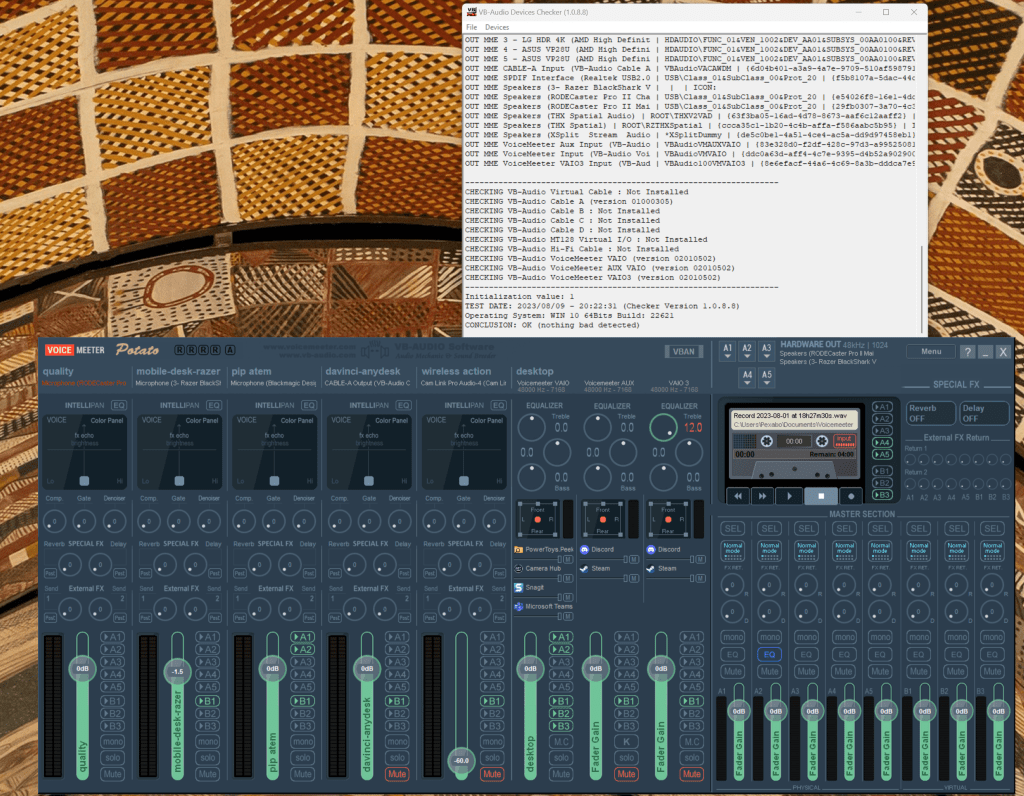1024x796 pixels.
Task: Click the K button on Voicemeeter AUX strip
Action: pyautogui.click(x=626, y=742)
